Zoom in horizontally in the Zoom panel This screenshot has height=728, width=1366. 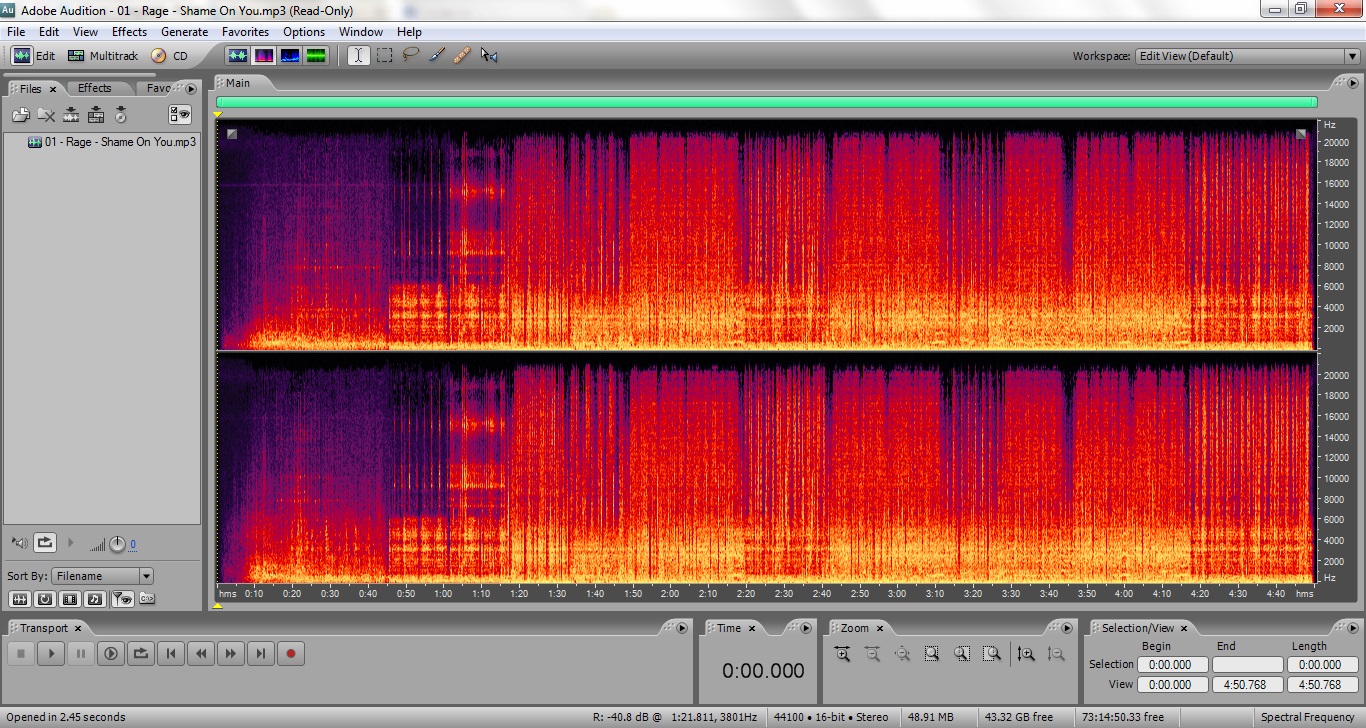click(842, 654)
